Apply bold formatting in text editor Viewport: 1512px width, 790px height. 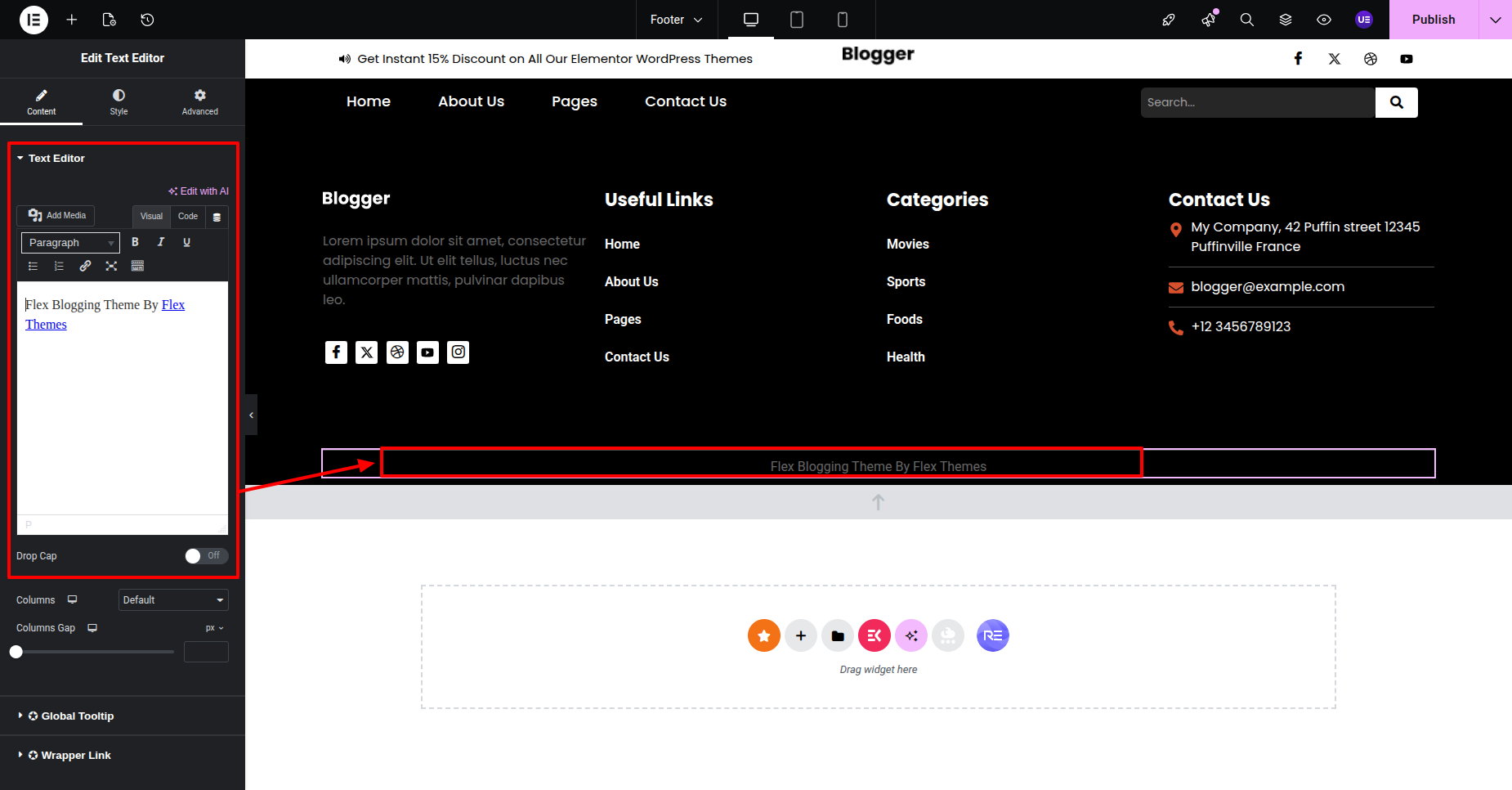tap(135, 242)
